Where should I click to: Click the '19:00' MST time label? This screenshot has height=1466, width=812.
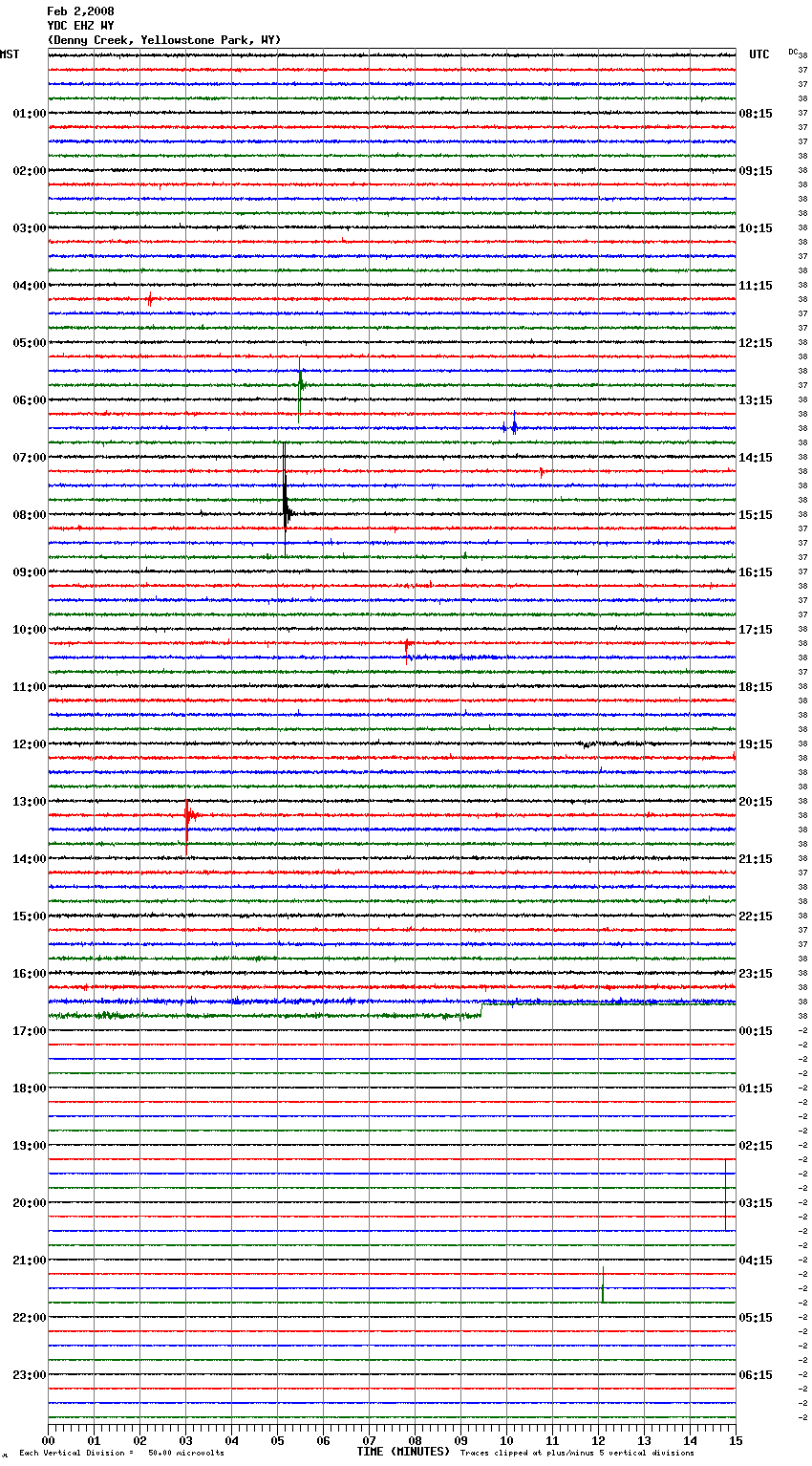(30, 1146)
